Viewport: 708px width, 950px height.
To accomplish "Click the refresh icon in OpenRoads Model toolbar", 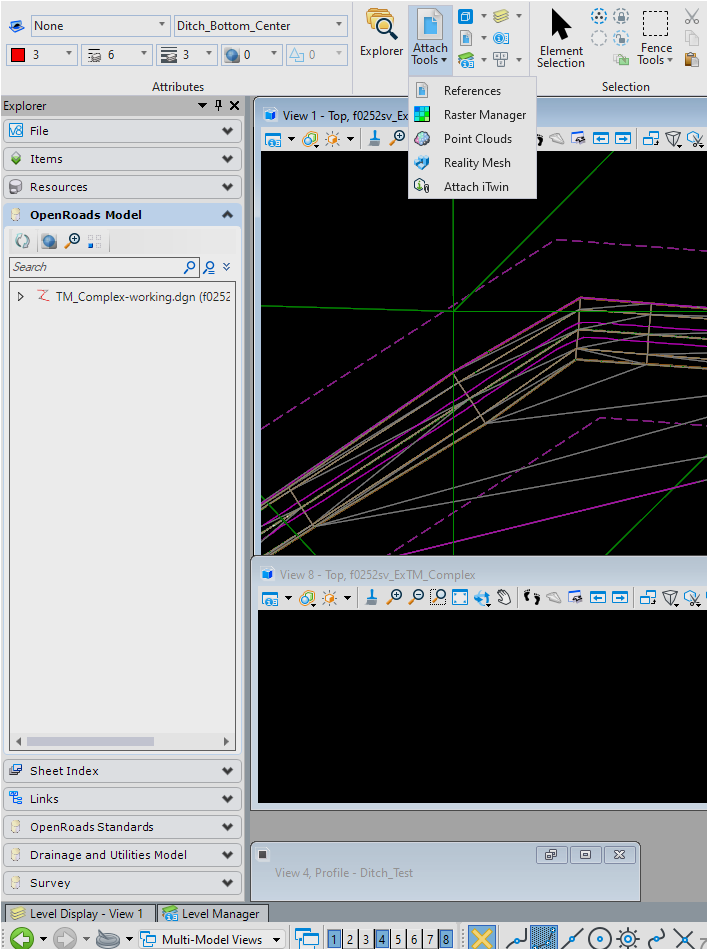I will pyautogui.click(x=23, y=241).
